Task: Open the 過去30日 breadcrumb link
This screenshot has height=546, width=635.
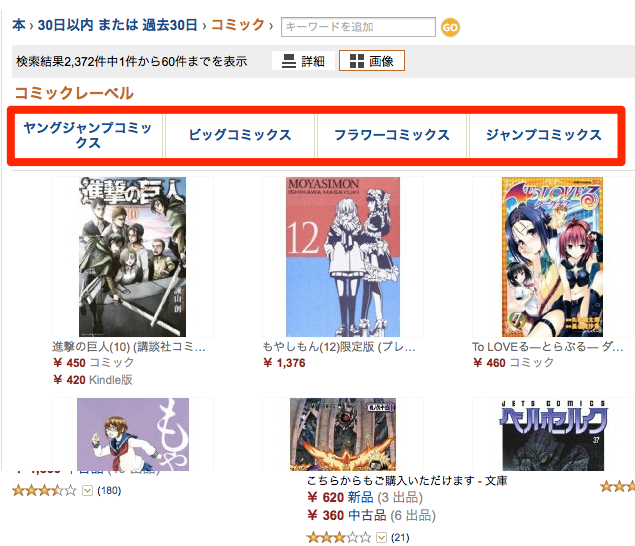Action: click(x=170, y=25)
